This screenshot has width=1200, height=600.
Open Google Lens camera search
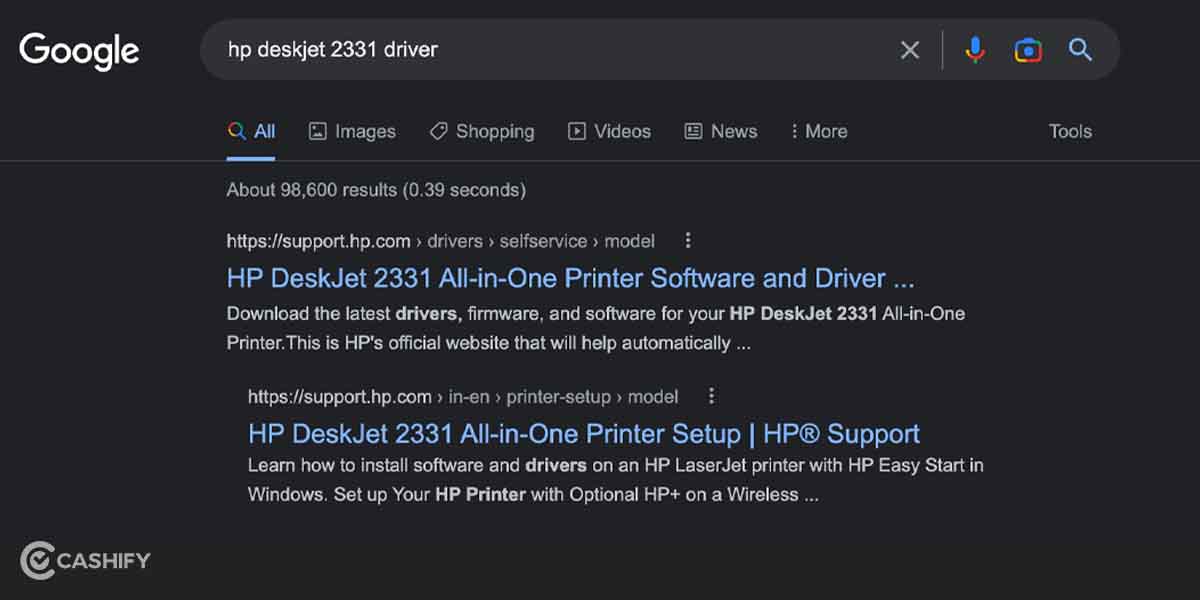[x=1027, y=49]
